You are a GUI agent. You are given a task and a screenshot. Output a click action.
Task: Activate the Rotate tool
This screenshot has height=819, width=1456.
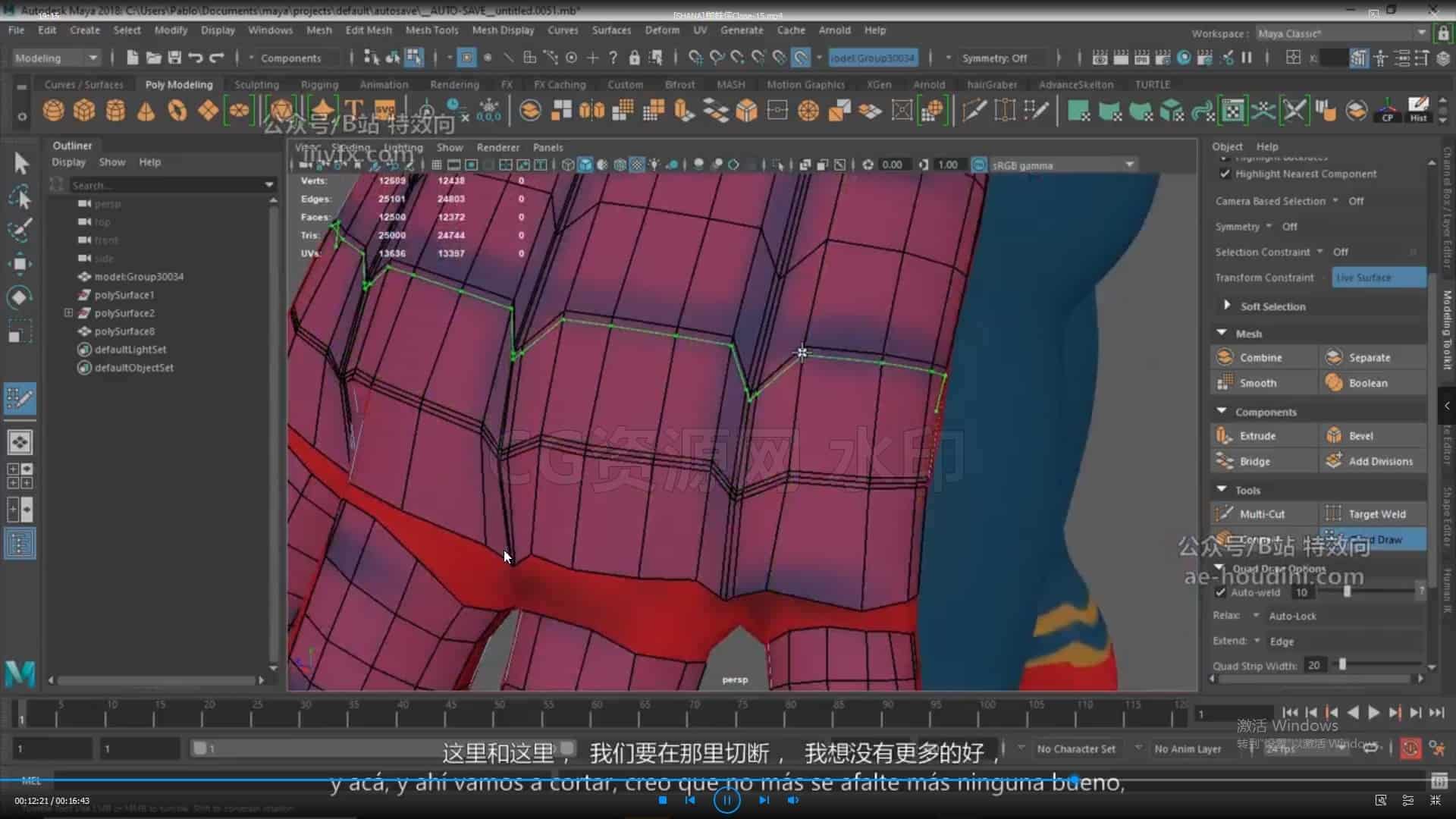tap(20, 297)
